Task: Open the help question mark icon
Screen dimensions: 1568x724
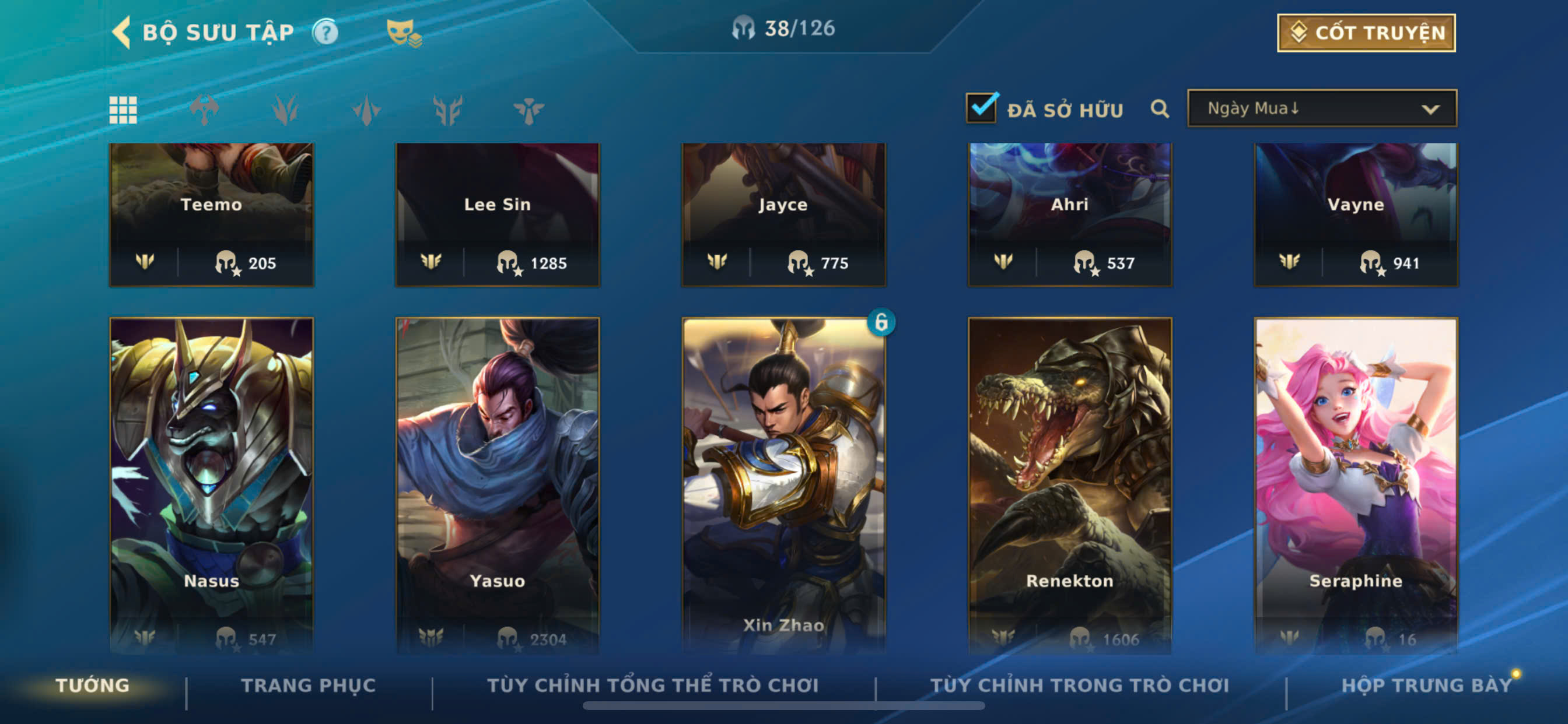Action: [x=325, y=31]
